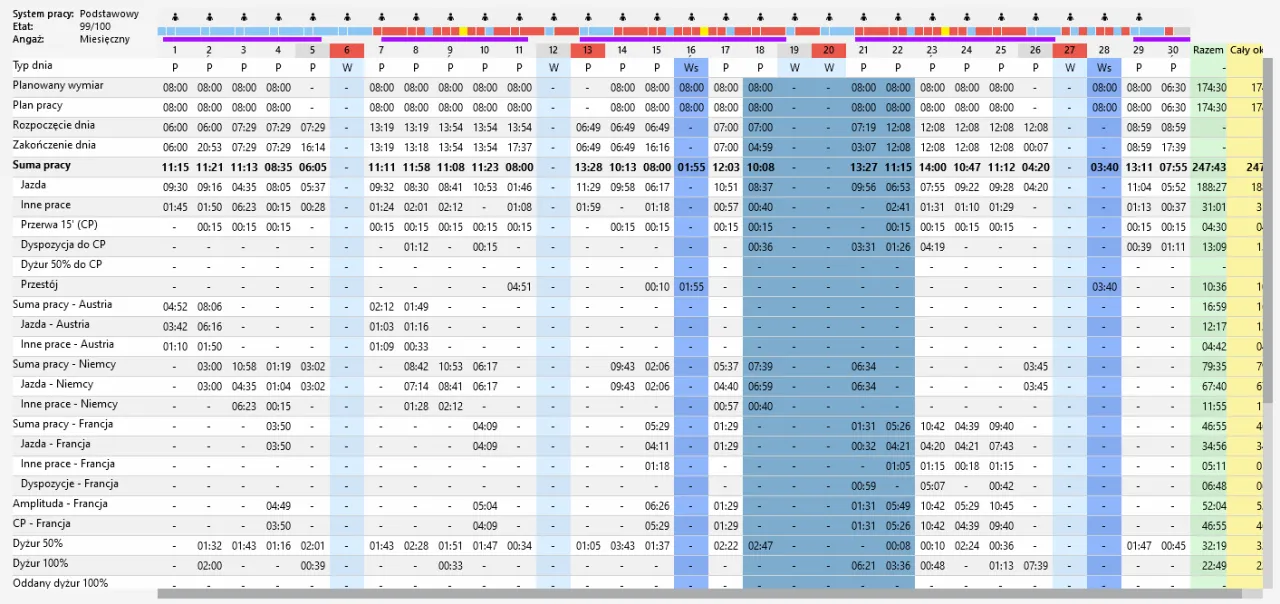Select the red day 6 column header

[347, 50]
